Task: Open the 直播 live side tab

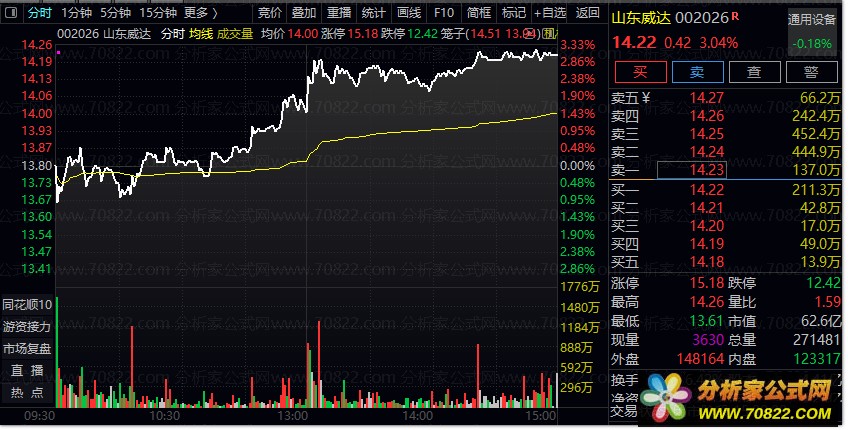Action: tap(27, 371)
